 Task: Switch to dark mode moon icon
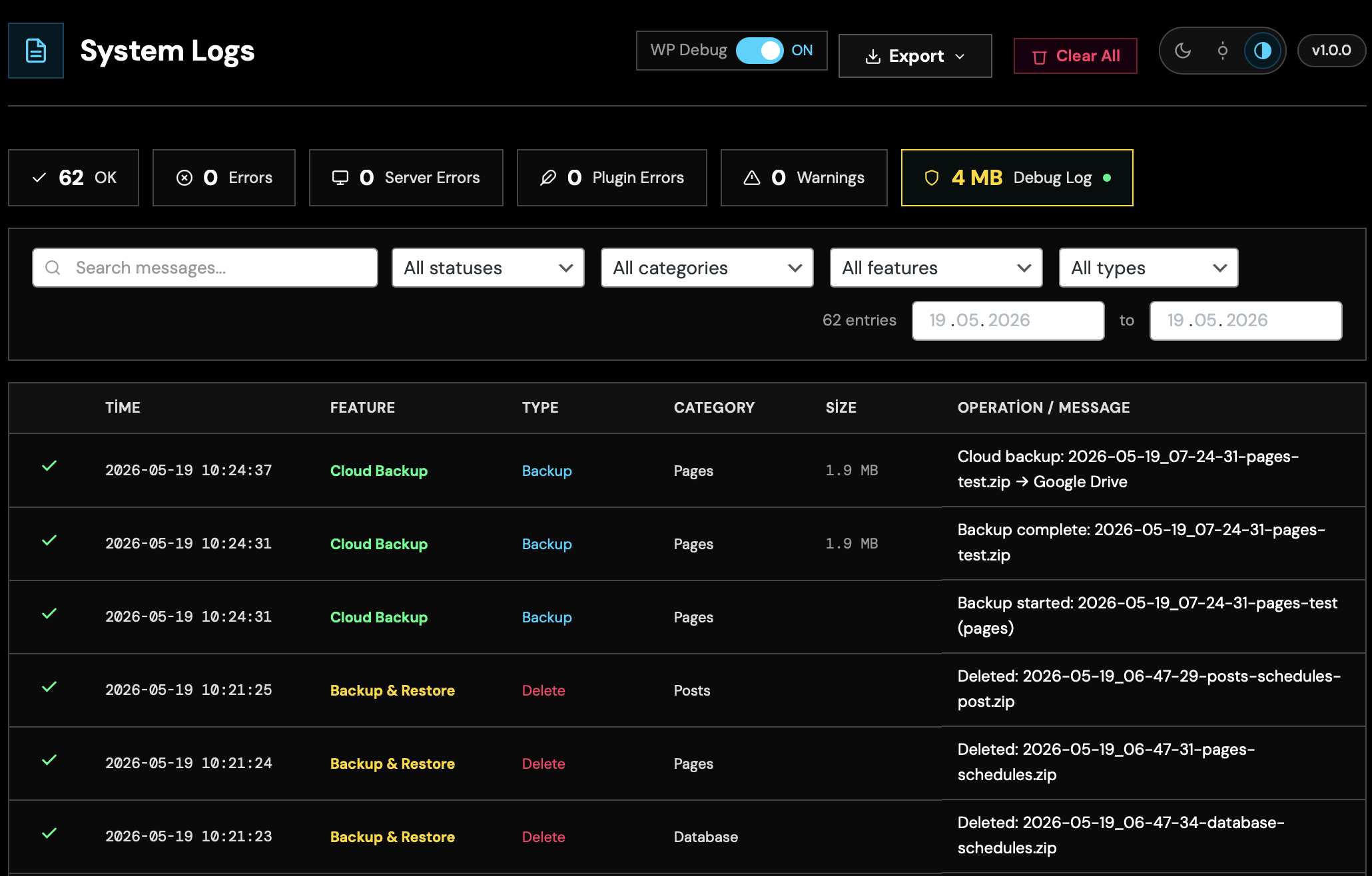click(x=1183, y=51)
